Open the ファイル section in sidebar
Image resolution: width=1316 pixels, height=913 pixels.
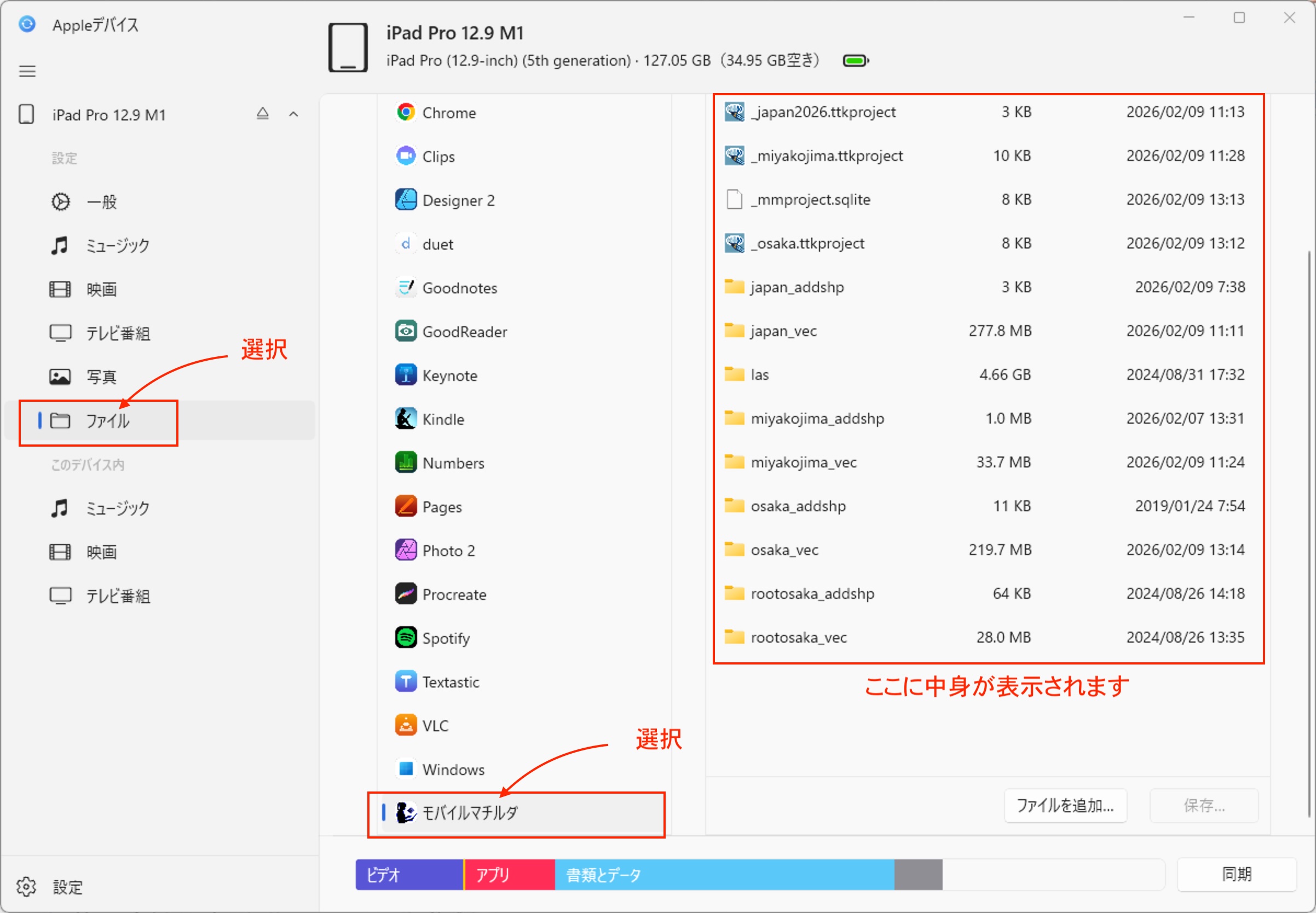[x=107, y=421]
